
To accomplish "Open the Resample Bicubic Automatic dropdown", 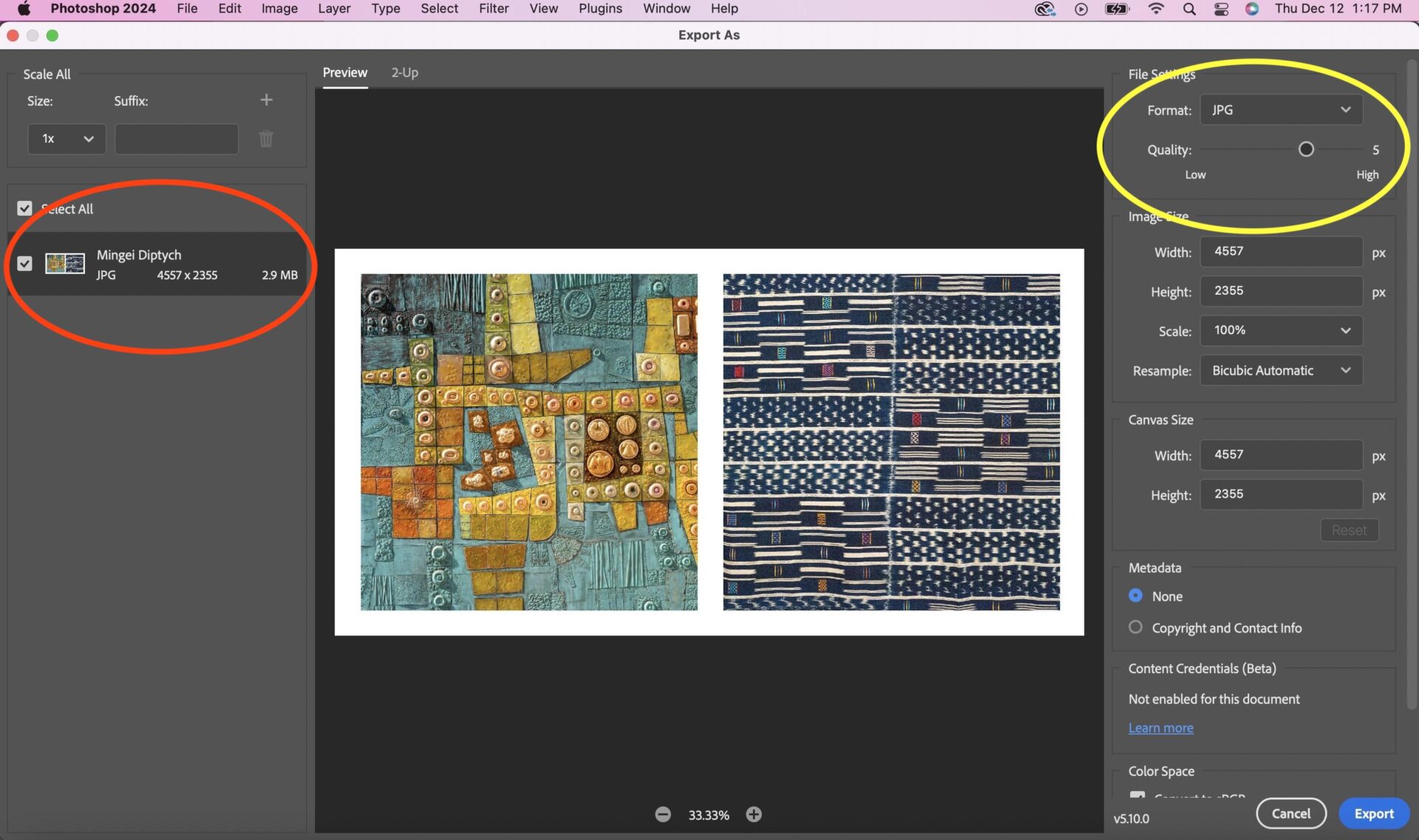I will pos(1281,370).
